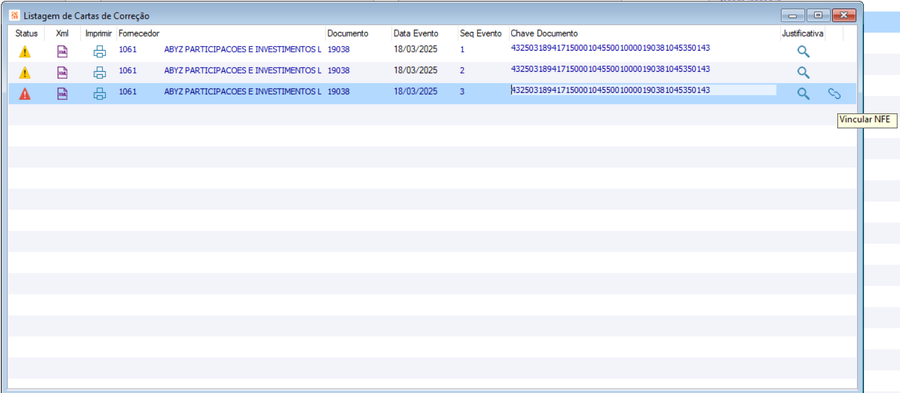Print the correction letter for Seq Evento 2
The image size is (900, 393).
(100, 73)
